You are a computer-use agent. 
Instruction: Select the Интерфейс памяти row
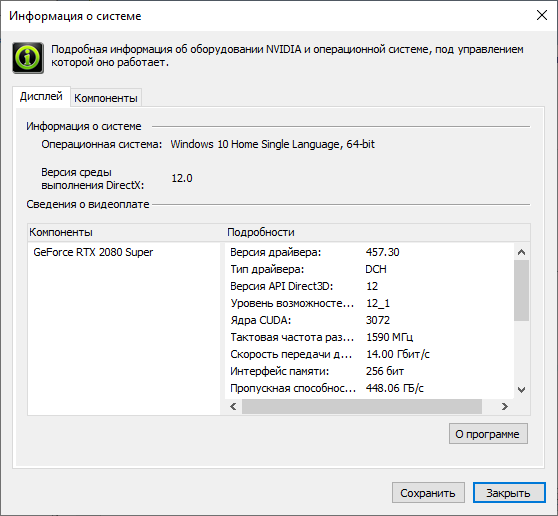369,371
